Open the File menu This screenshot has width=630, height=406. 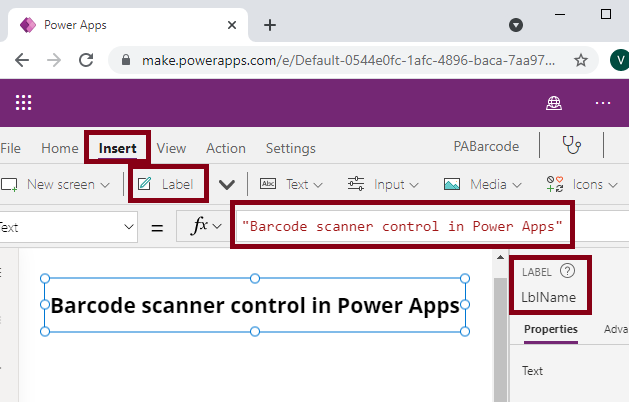click(10, 148)
